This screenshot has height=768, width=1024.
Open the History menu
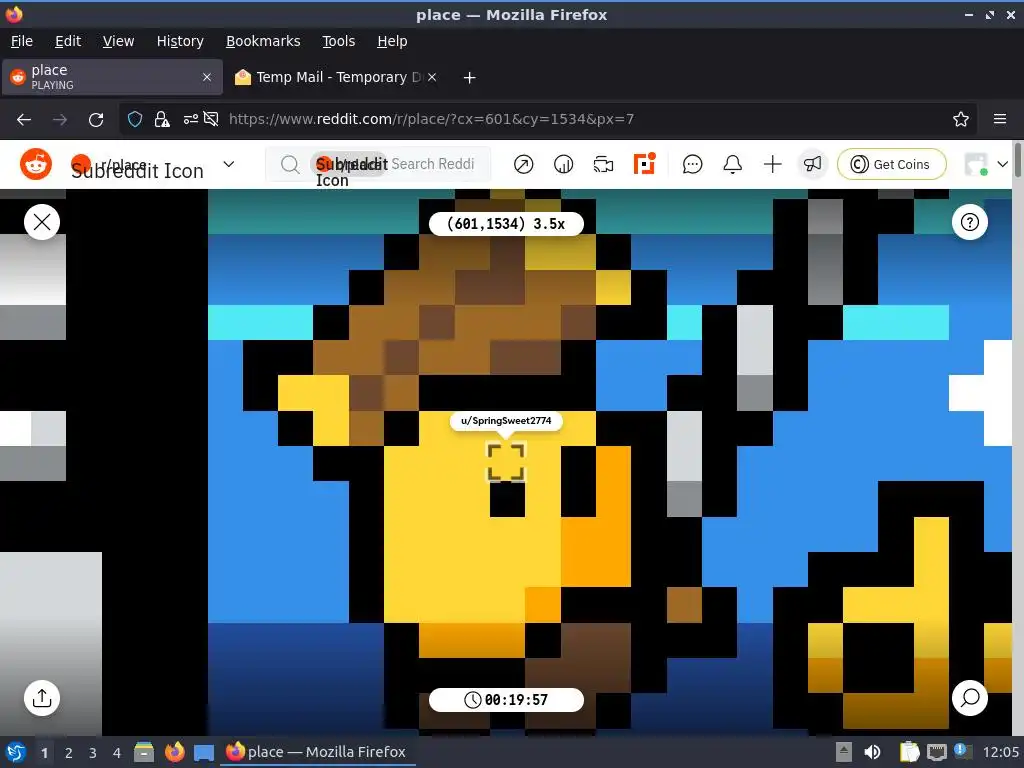pos(180,41)
